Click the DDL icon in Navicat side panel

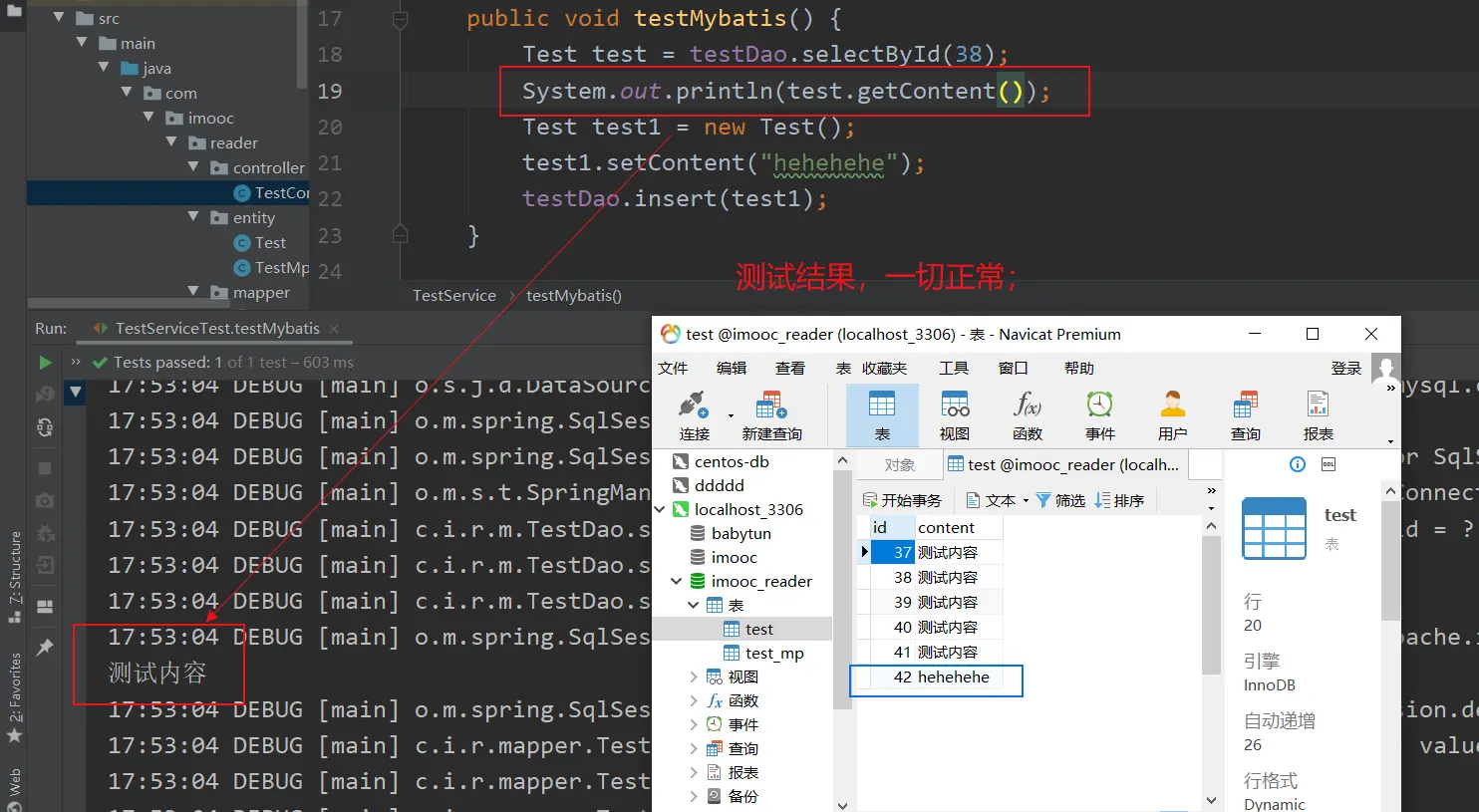(1329, 464)
